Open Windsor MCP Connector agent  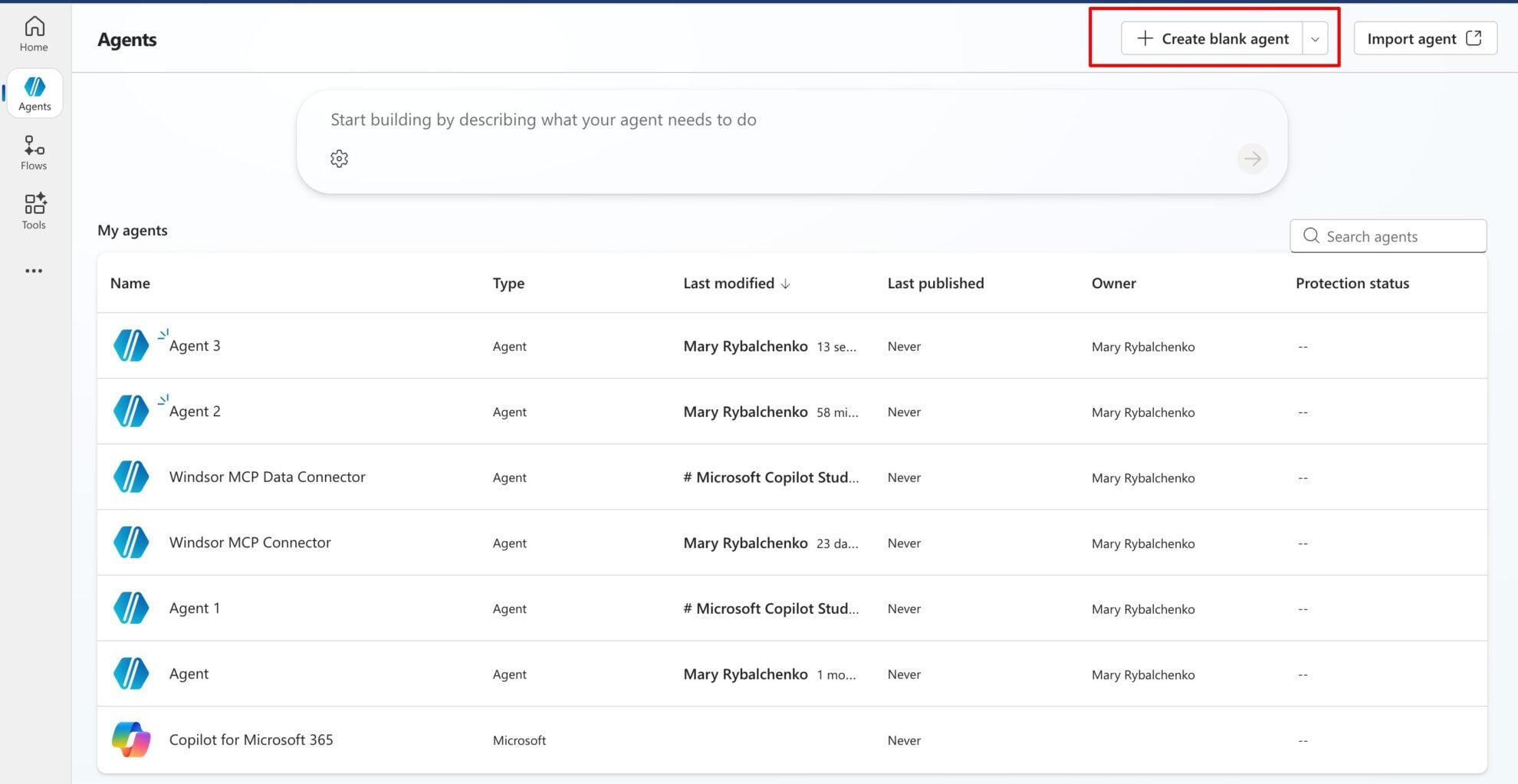click(250, 543)
